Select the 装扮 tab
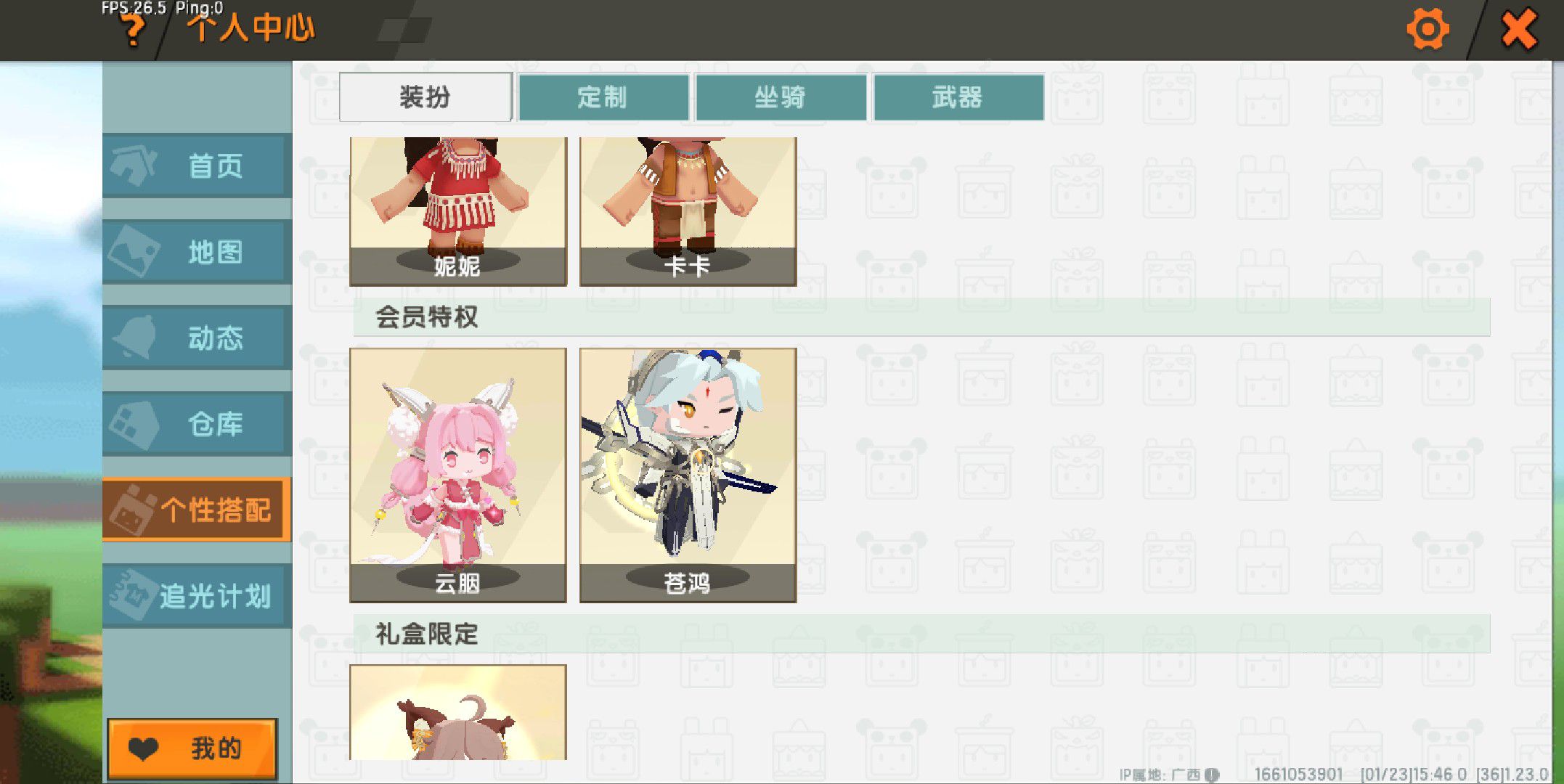Image resolution: width=1564 pixels, height=784 pixels. [x=425, y=97]
